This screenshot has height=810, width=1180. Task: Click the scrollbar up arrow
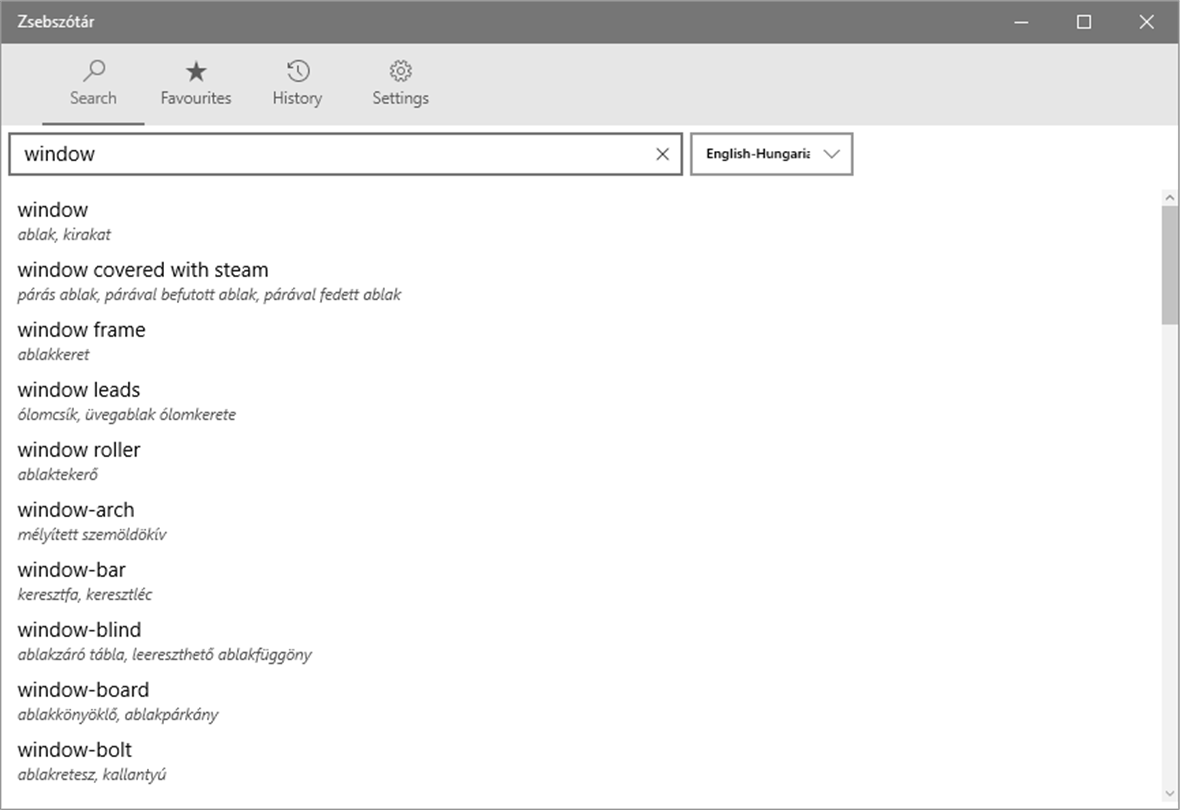1169,198
